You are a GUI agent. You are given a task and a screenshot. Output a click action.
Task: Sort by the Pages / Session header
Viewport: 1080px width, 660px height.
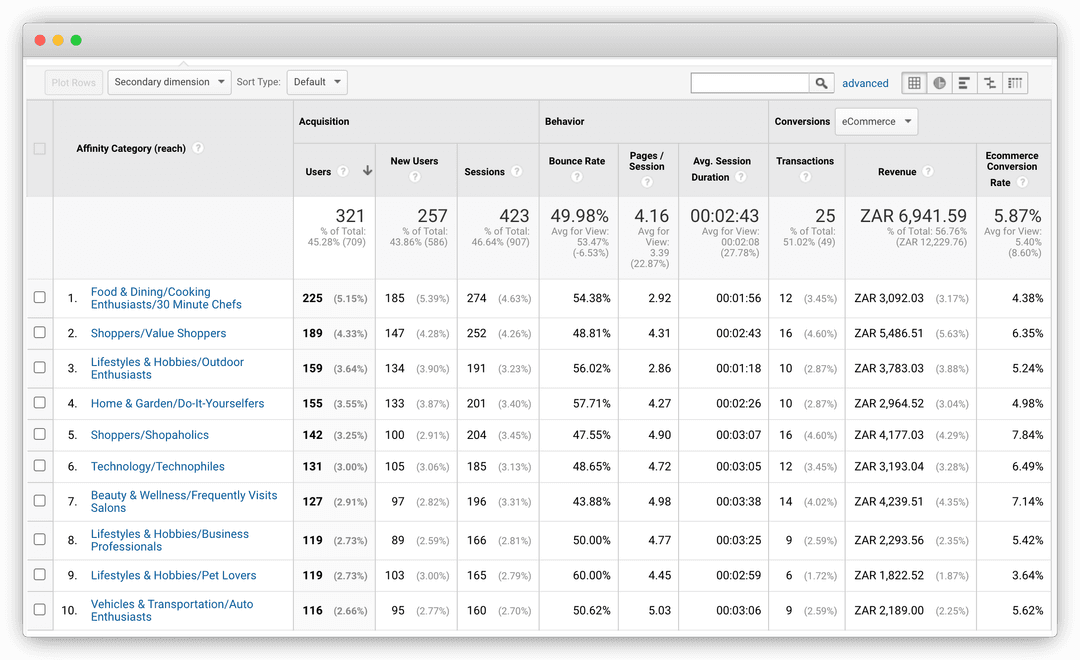point(647,161)
